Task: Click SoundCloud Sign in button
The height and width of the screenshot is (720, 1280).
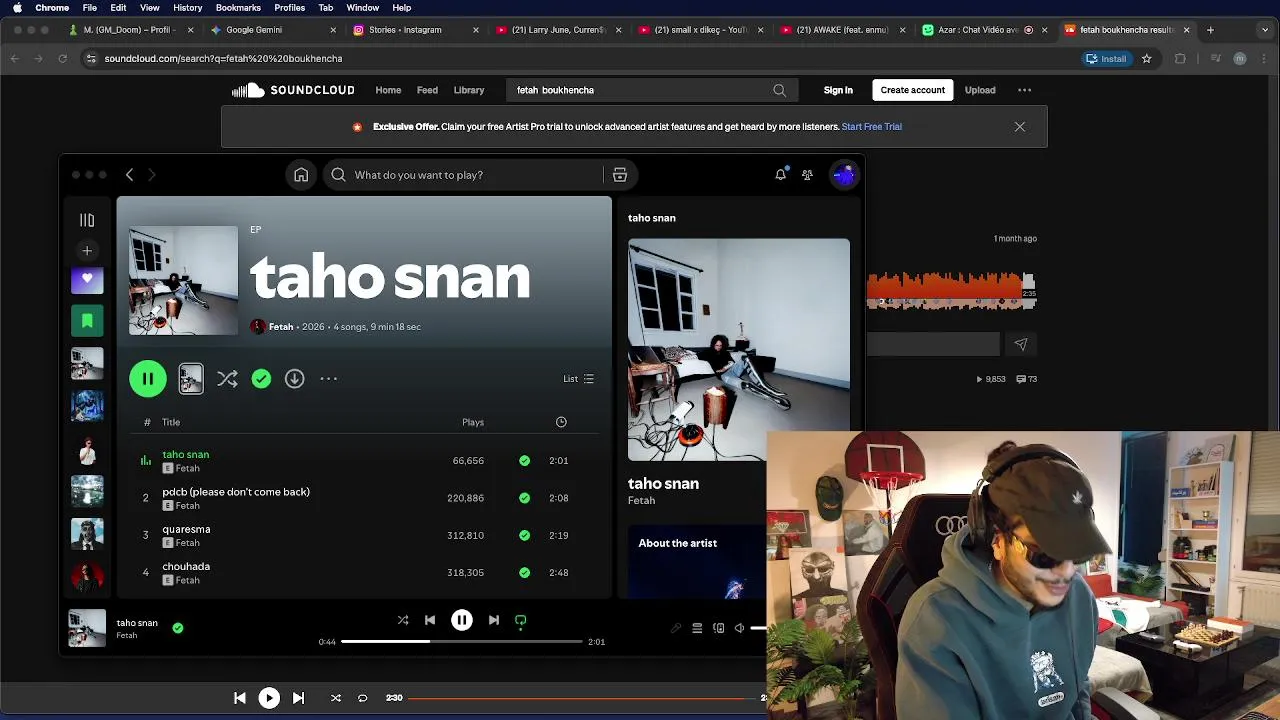Action: pos(838,90)
